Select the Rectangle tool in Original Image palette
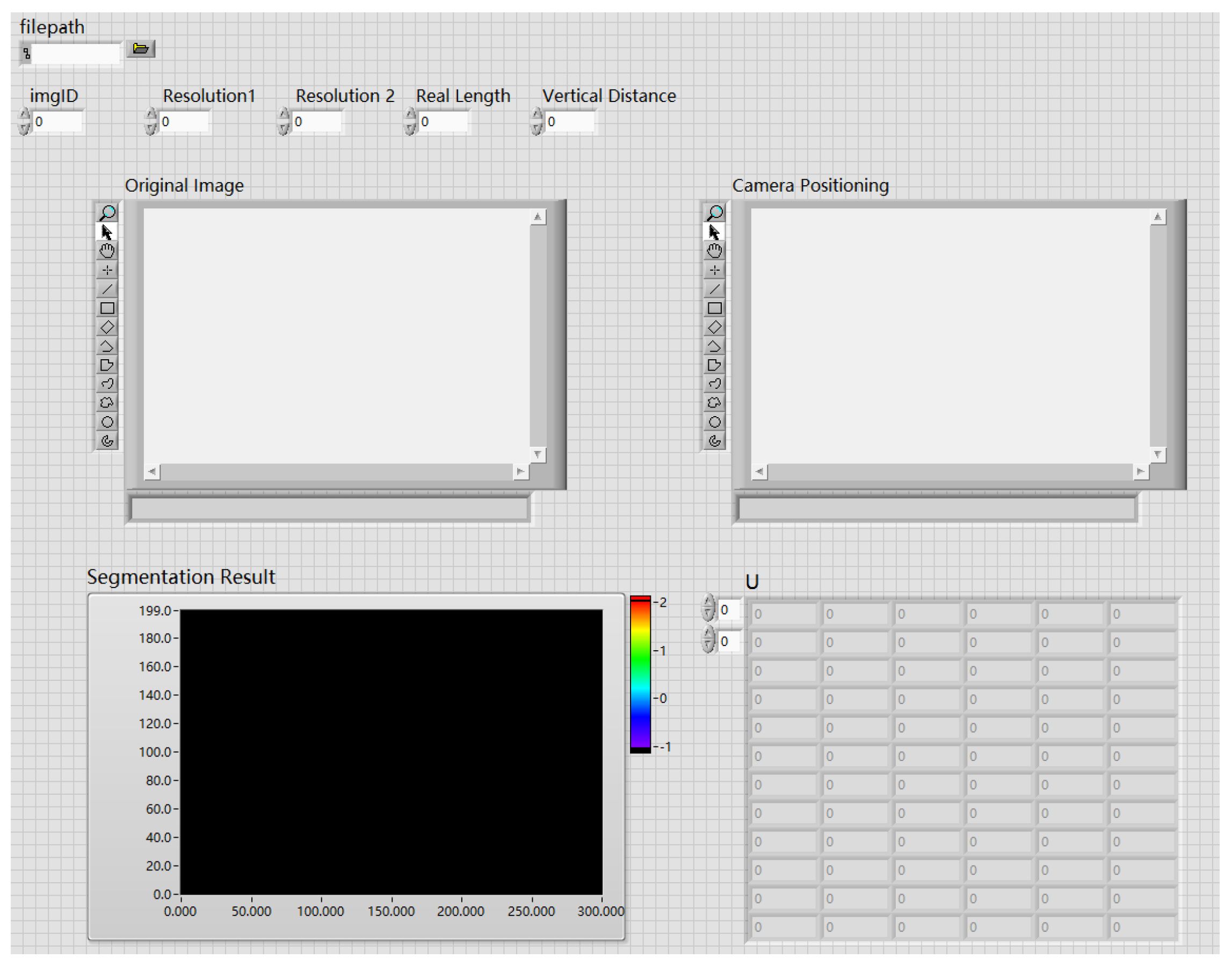 [x=107, y=308]
